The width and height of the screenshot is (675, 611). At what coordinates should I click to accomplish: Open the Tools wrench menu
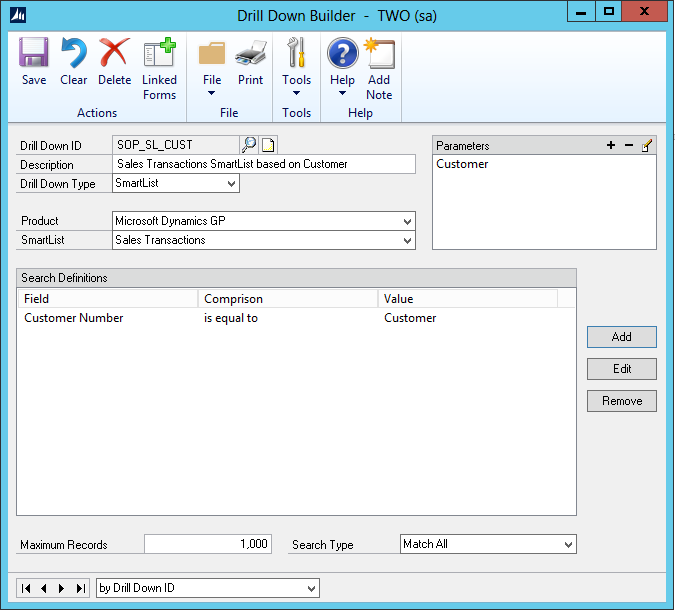[x=297, y=53]
